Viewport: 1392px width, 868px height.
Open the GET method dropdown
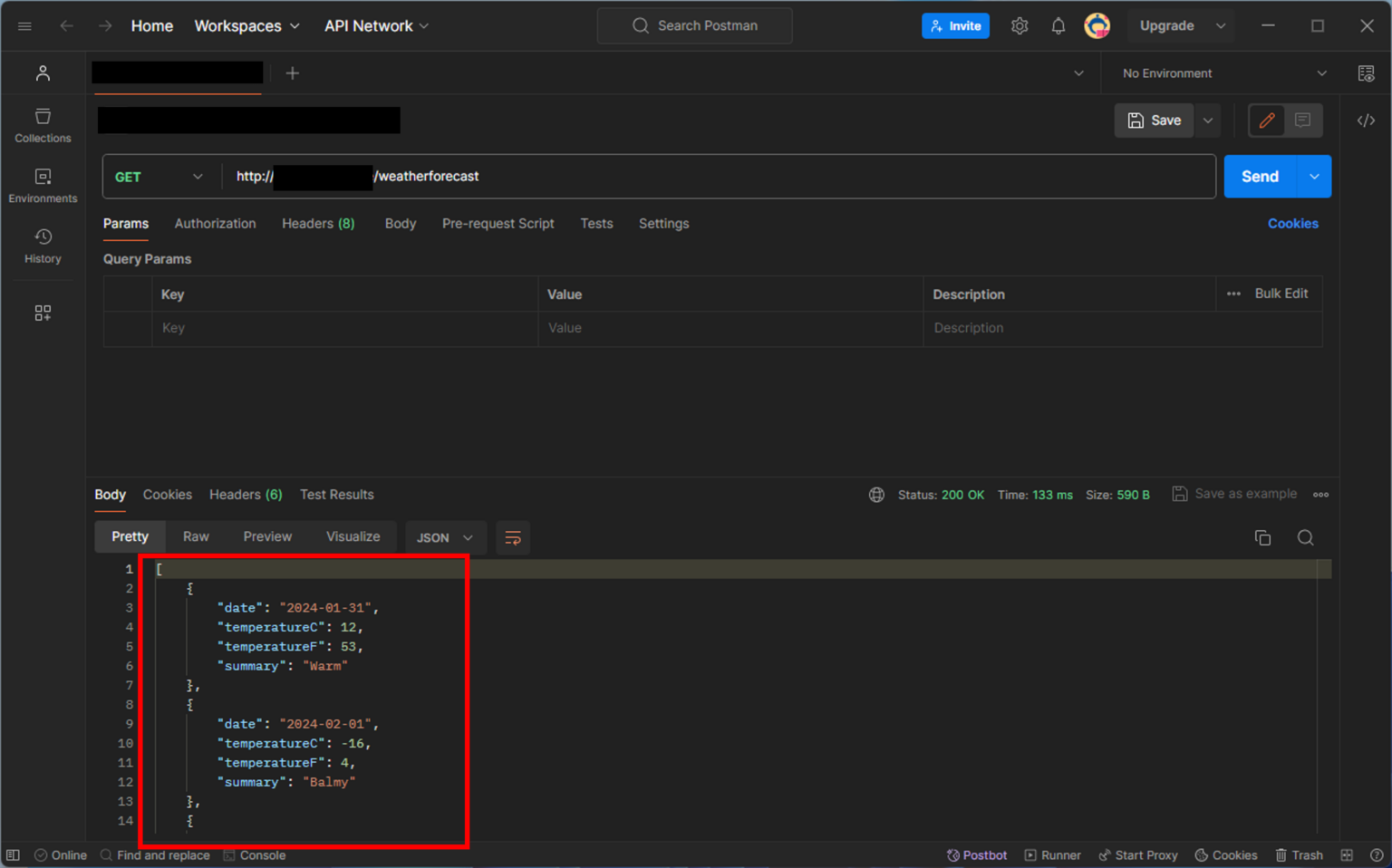coord(159,177)
